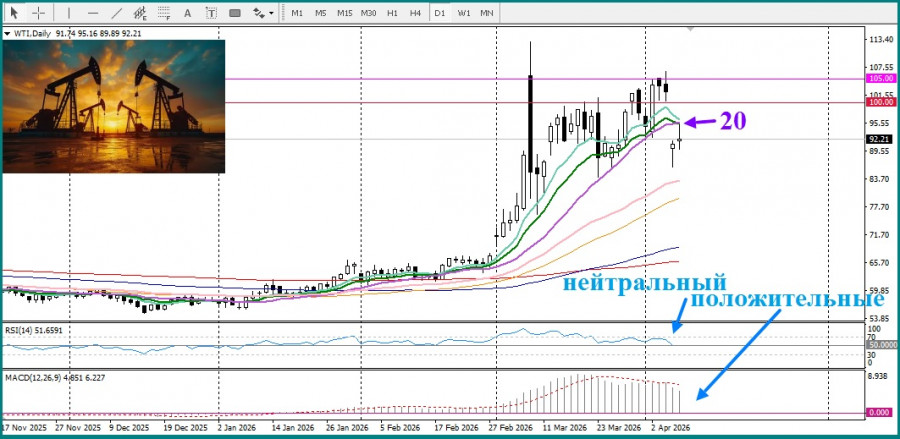Image resolution: width=900 pixels, height=439 pixels.
Task: Switch to MN monthly timeframe
Action: point(487,13)
